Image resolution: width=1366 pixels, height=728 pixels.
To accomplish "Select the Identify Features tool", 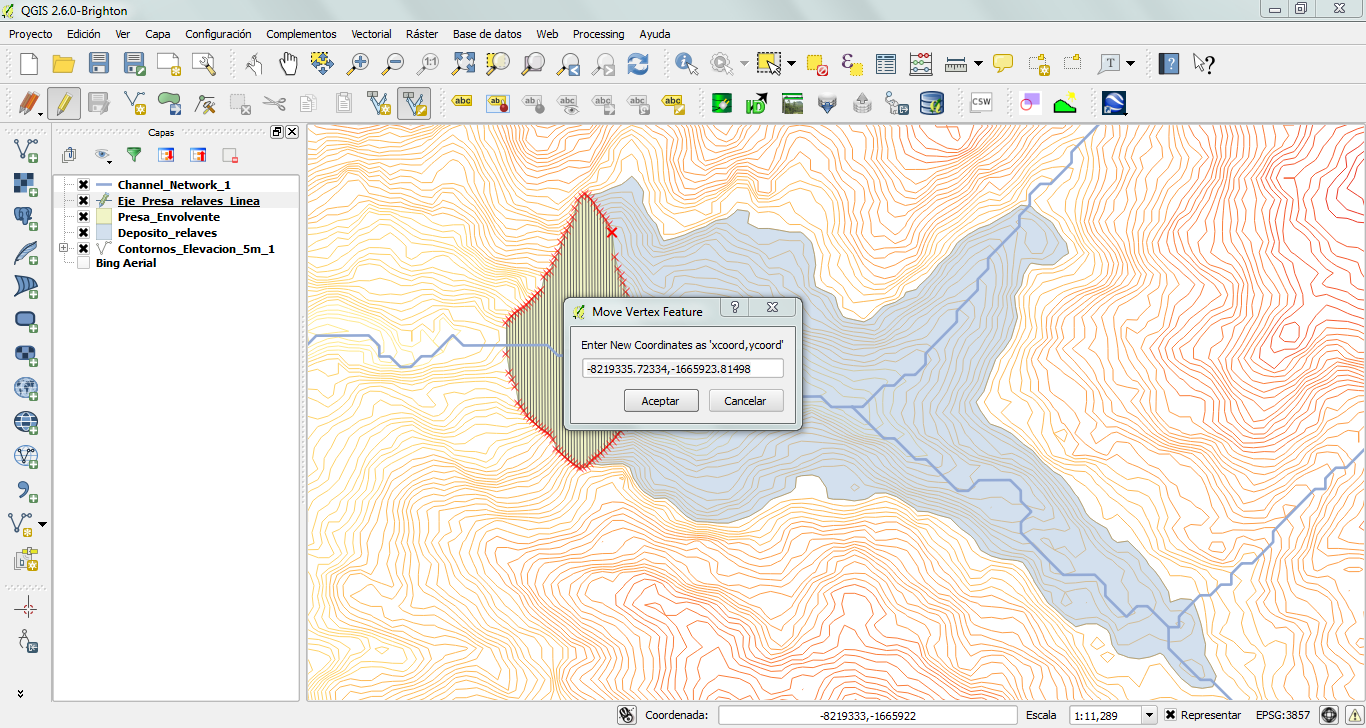I will [687, 64].
